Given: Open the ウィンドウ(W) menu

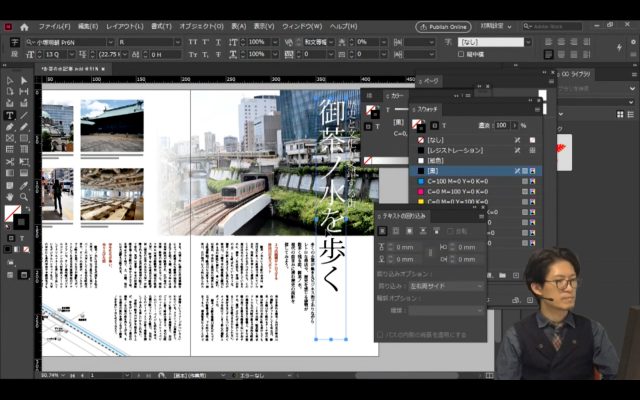Looking at the screenshot, I should pyautogui.click(x=302, y=27).
